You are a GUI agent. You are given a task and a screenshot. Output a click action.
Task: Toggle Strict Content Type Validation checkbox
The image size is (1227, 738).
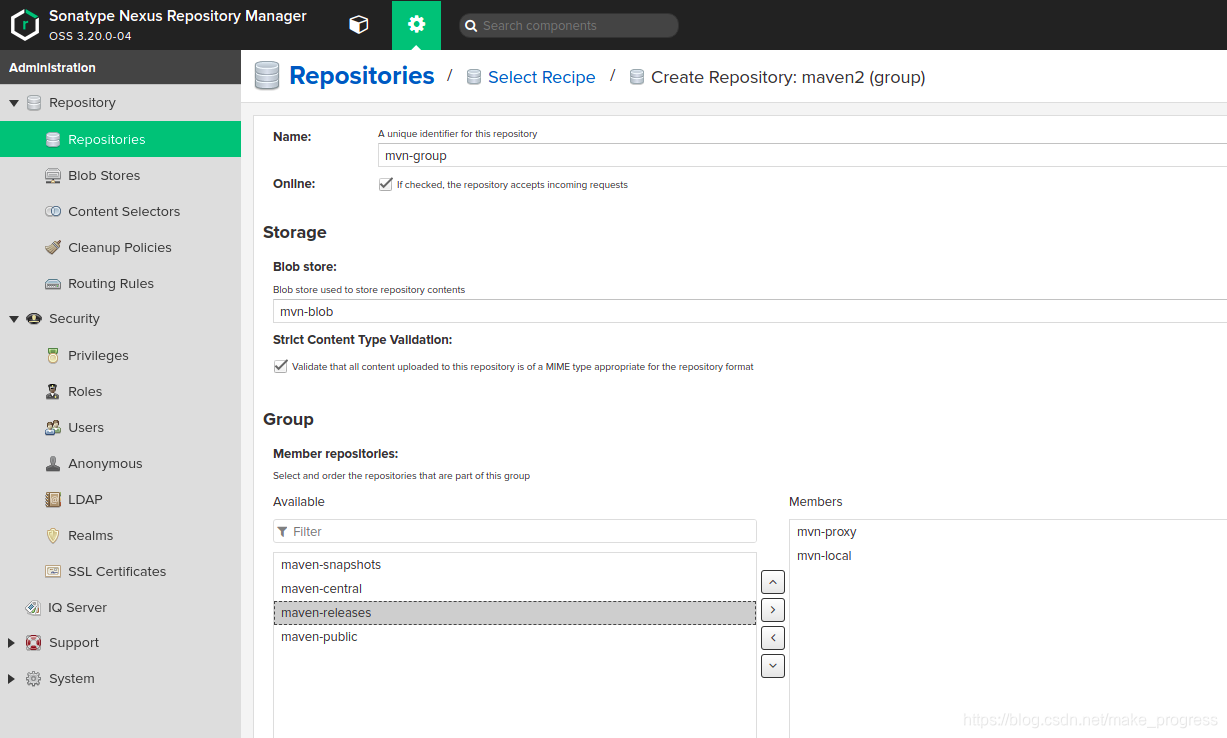coord(280,366)
